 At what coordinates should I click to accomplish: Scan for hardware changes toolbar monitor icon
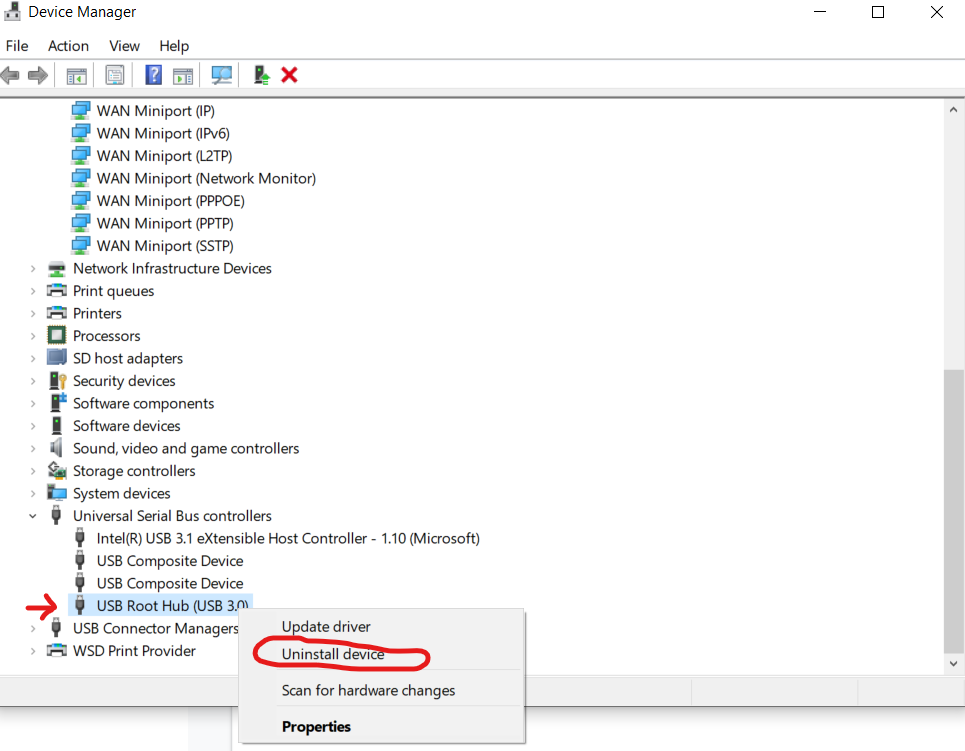tap(222, 75)
